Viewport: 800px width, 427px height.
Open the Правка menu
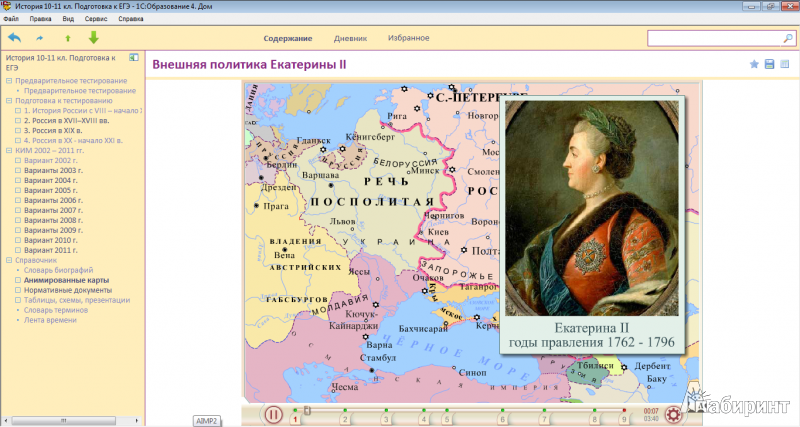pos(40,19)
